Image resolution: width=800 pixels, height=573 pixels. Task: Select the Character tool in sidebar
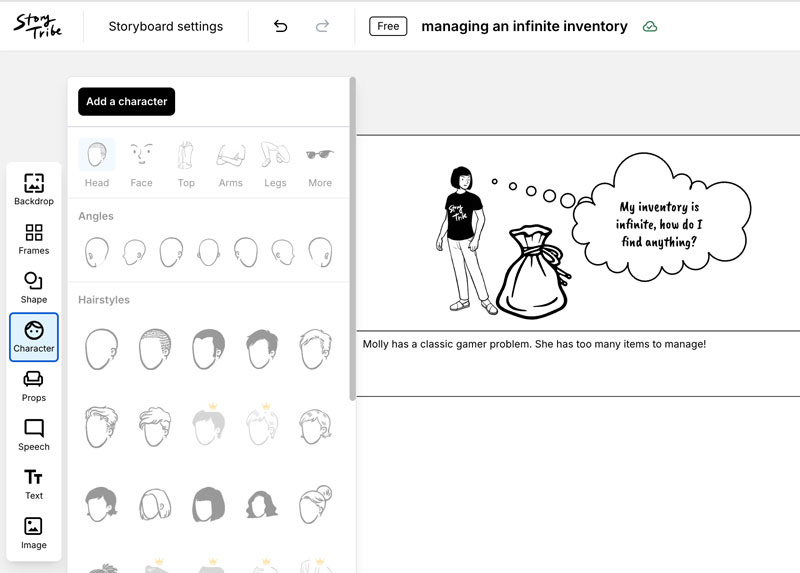click(x=34, y=337)
